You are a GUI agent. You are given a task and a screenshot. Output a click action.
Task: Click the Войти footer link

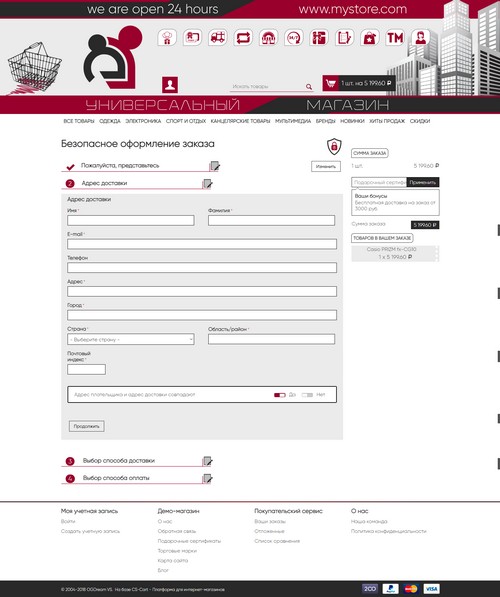[x=68, y=521]
